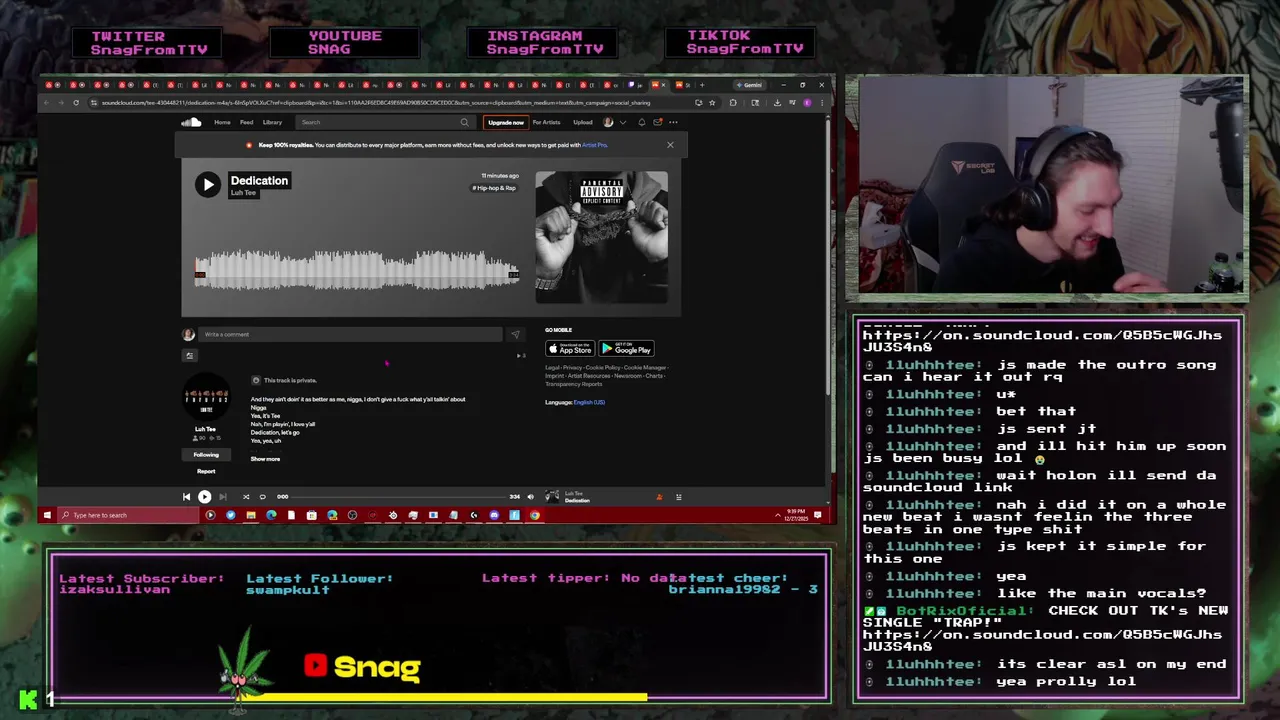This screenshot has height=720, width=1280.
Task: Bookmark this page with the star icon
Action: pos(712,103)
